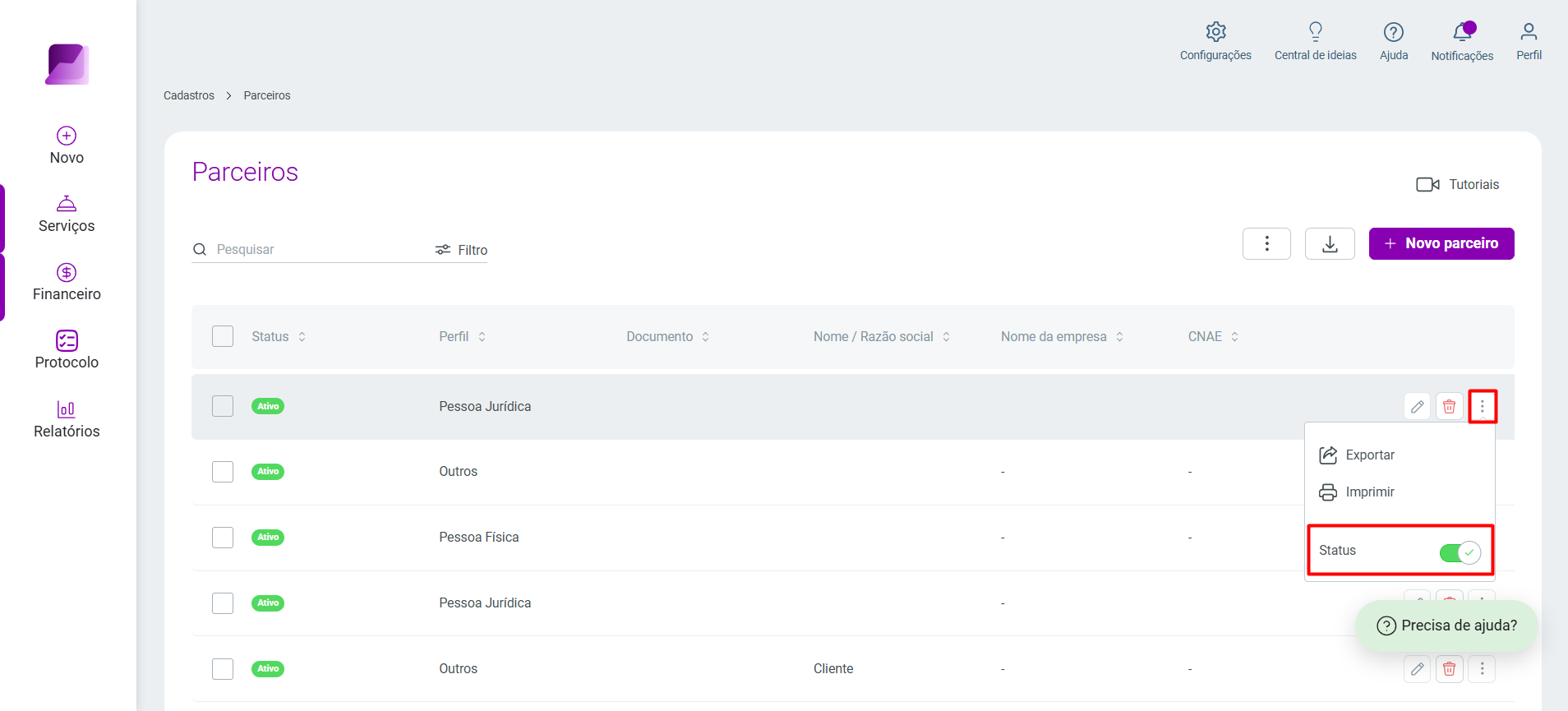
Task: Check the checkbox for the Pessoa Física row
Action: click(223, 538)
